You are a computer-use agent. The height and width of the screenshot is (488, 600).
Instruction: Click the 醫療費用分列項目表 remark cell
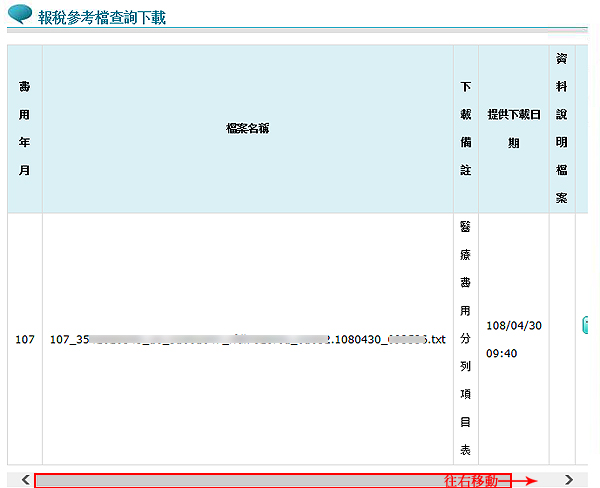pos(465,339)
